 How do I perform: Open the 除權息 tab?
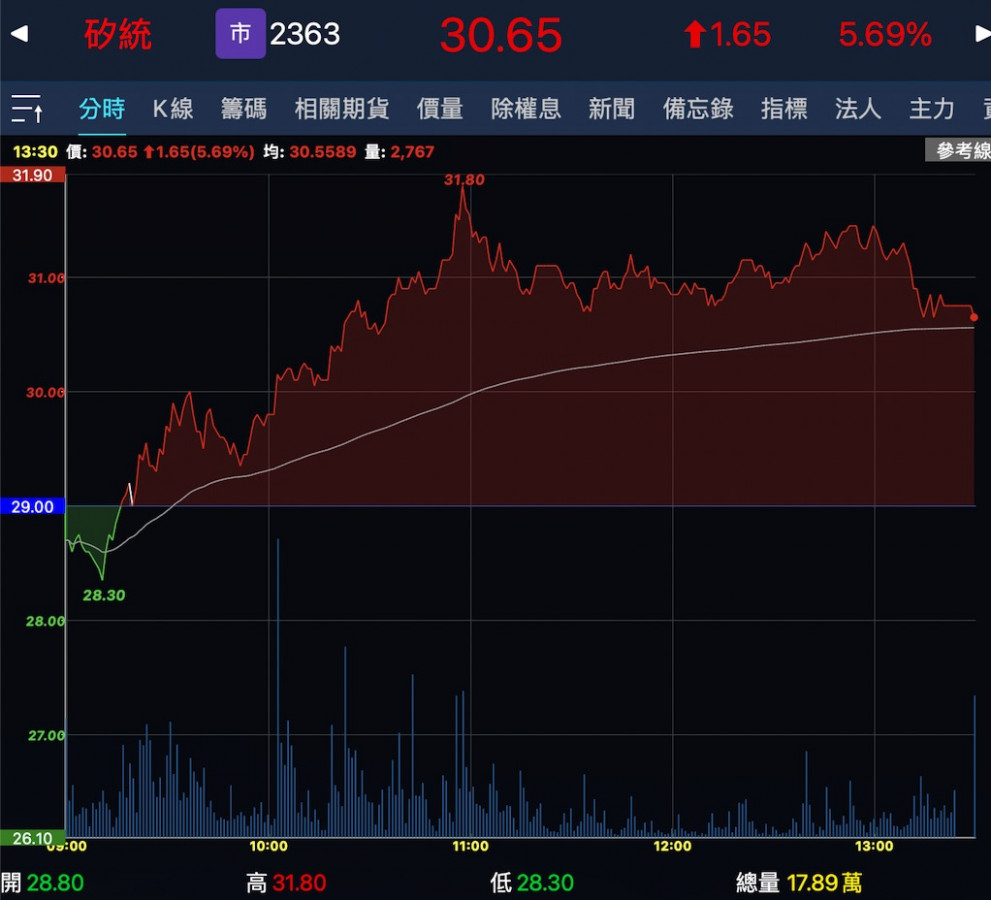pyautogui.click(x=526, y=109)
